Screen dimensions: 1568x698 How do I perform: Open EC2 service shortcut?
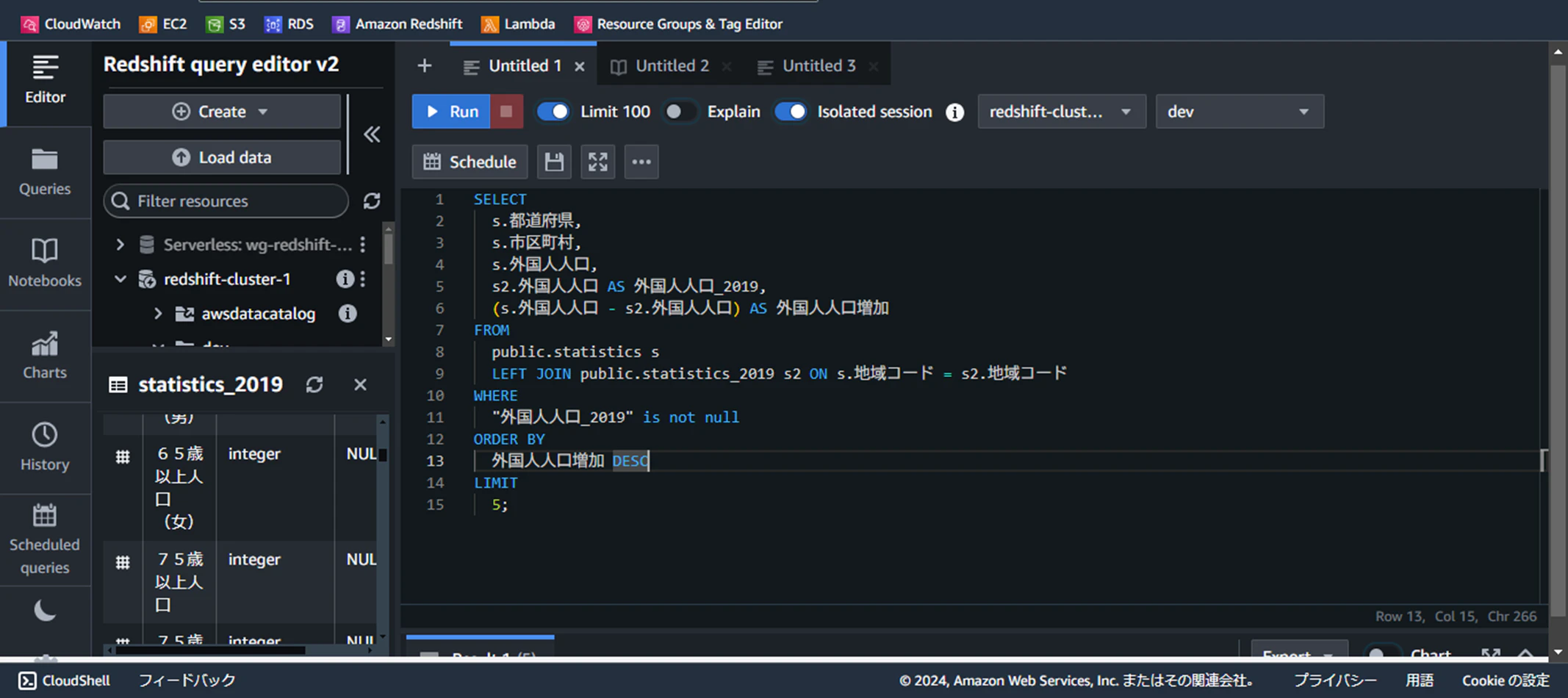click(163, 24)
